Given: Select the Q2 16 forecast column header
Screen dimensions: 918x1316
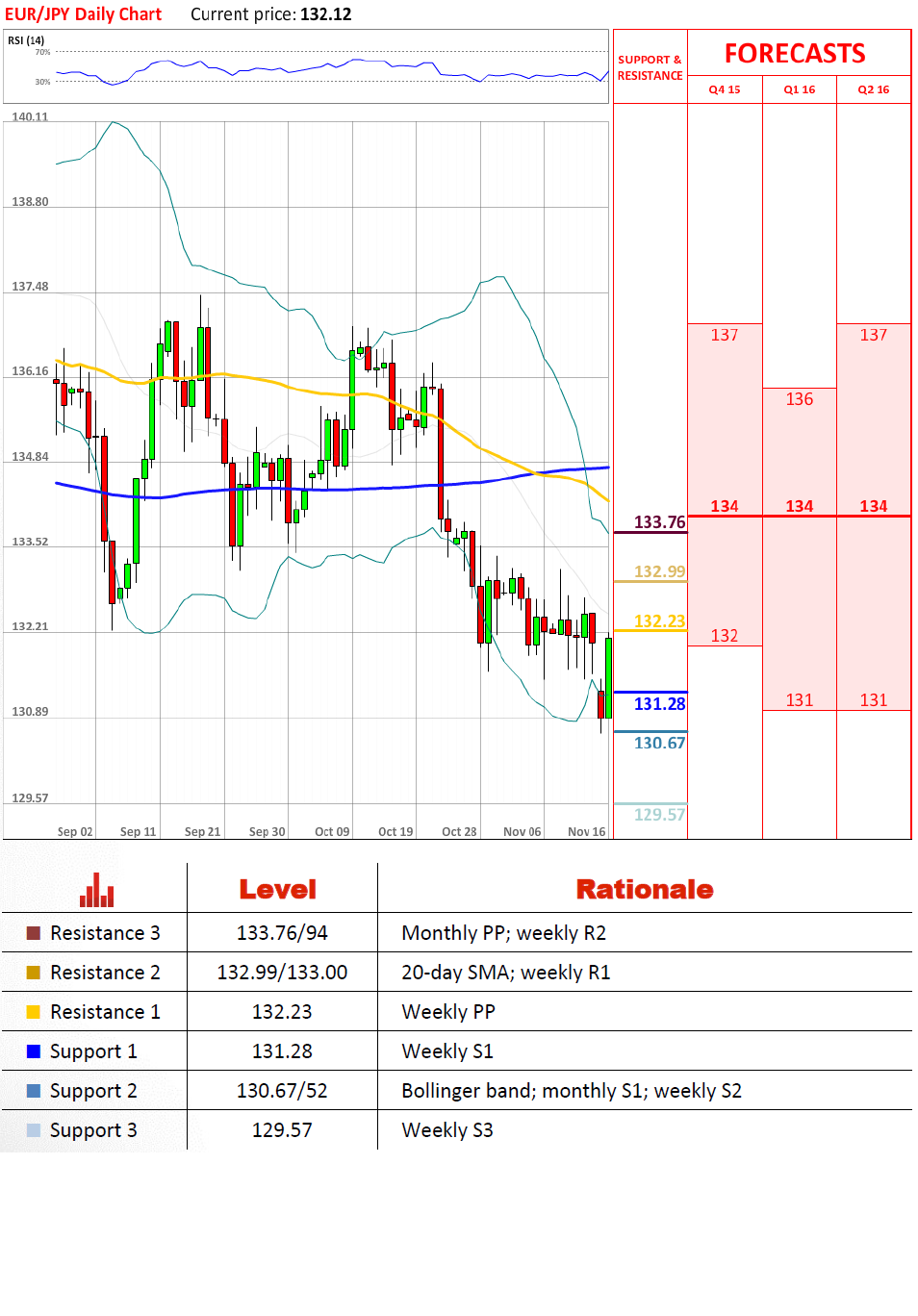Looking at the screenshot, I should pos(874,89).
